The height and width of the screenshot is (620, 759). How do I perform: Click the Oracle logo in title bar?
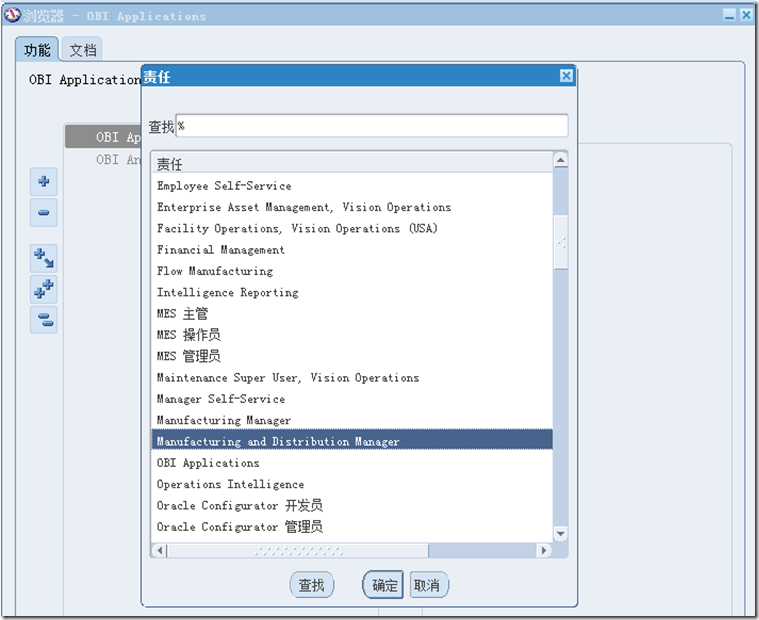12,15
